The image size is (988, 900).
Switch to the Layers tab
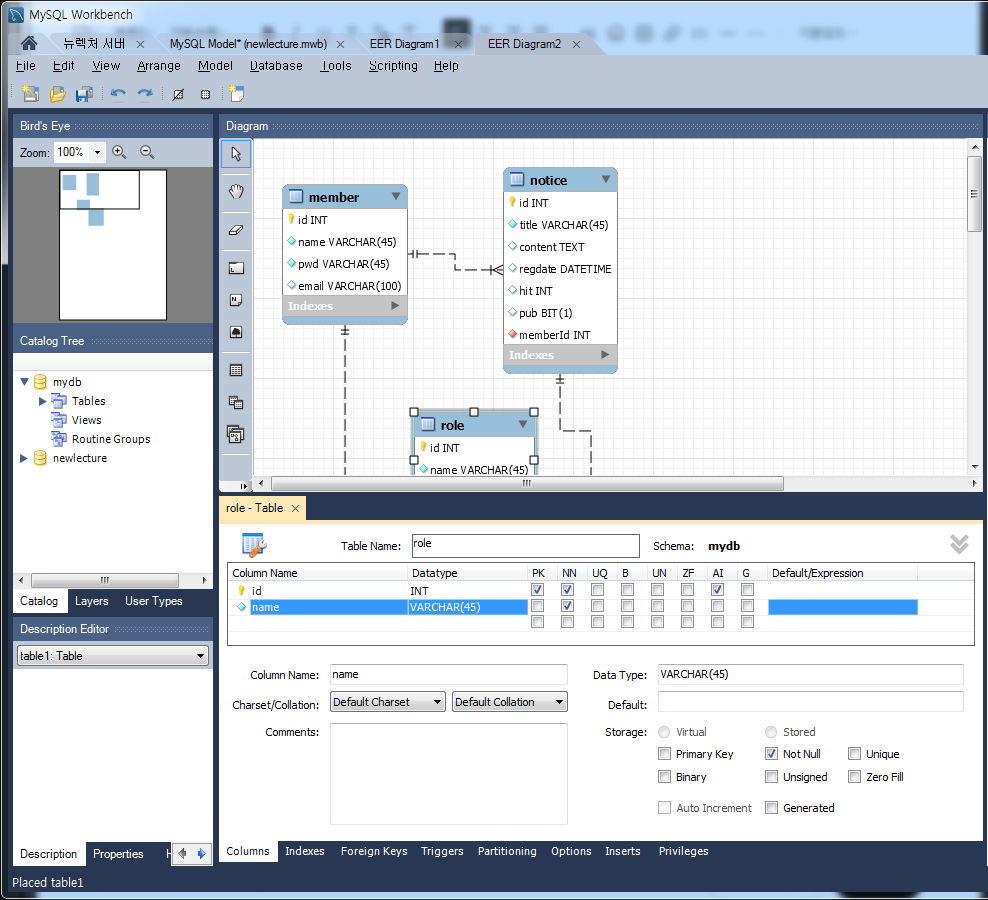[x=91, y=601]
